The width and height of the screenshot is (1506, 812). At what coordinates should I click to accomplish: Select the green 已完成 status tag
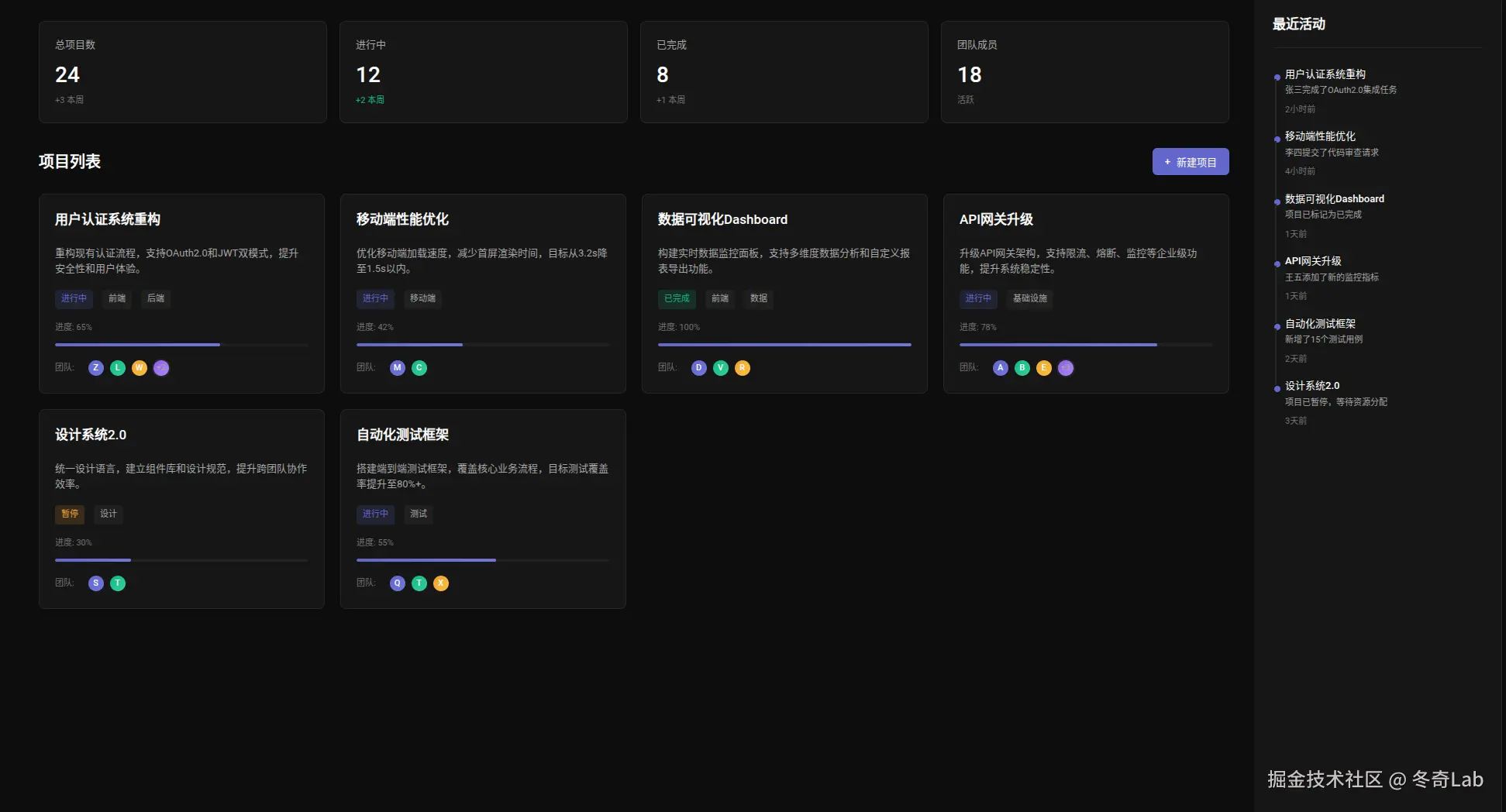tap(677, 298)
